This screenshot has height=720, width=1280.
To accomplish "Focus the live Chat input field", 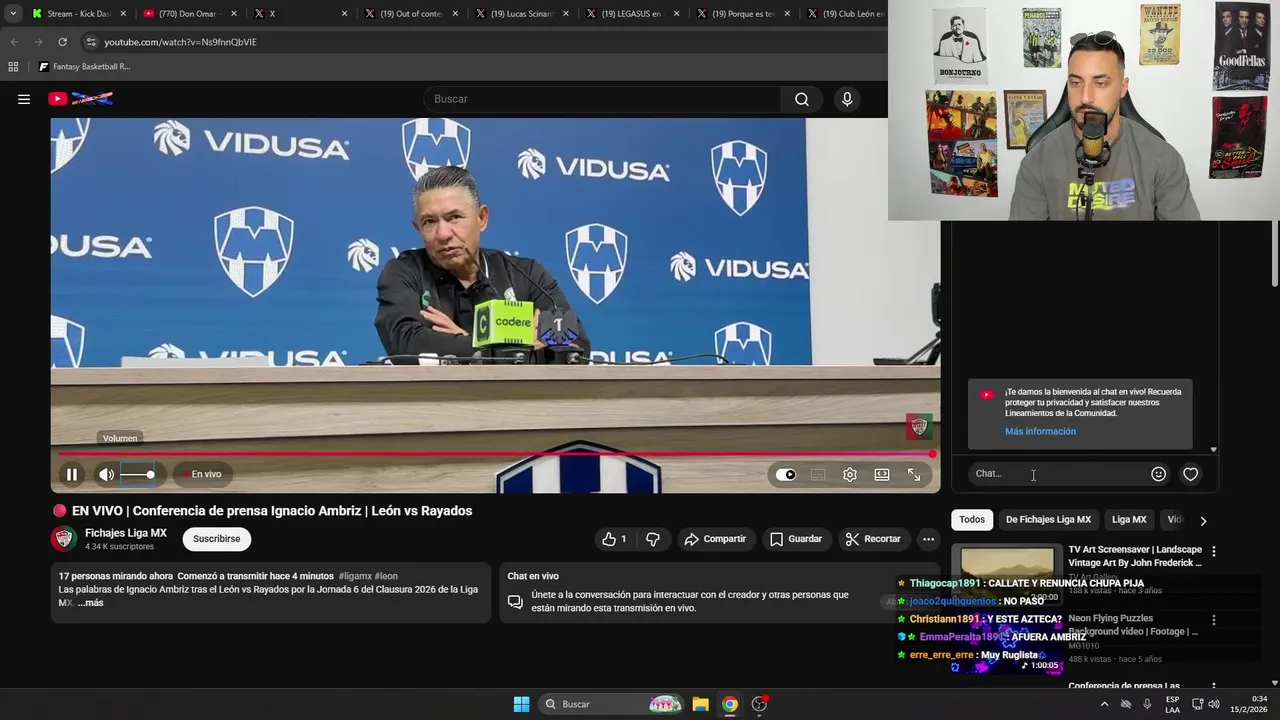I will point(1058,474).
